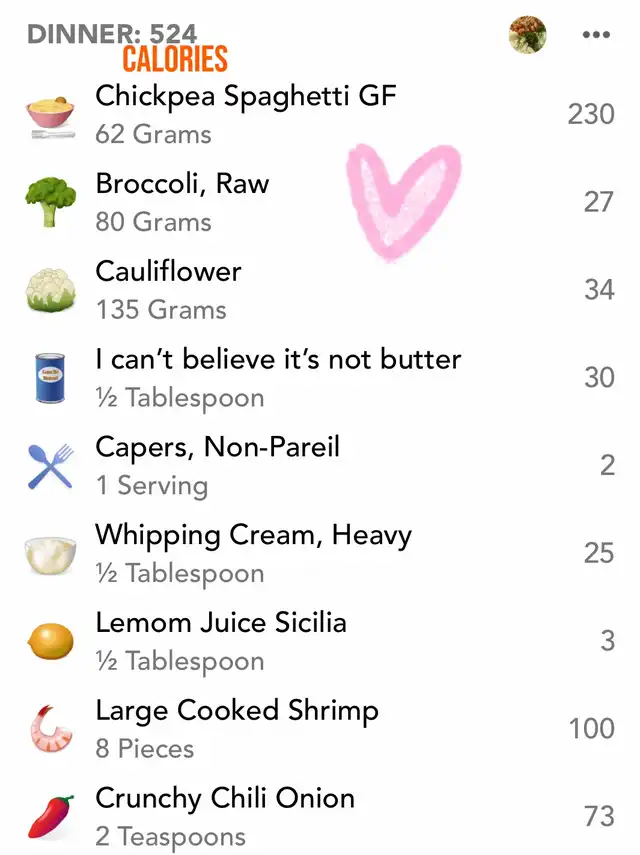Tap the lemon icon

(50, 641)
